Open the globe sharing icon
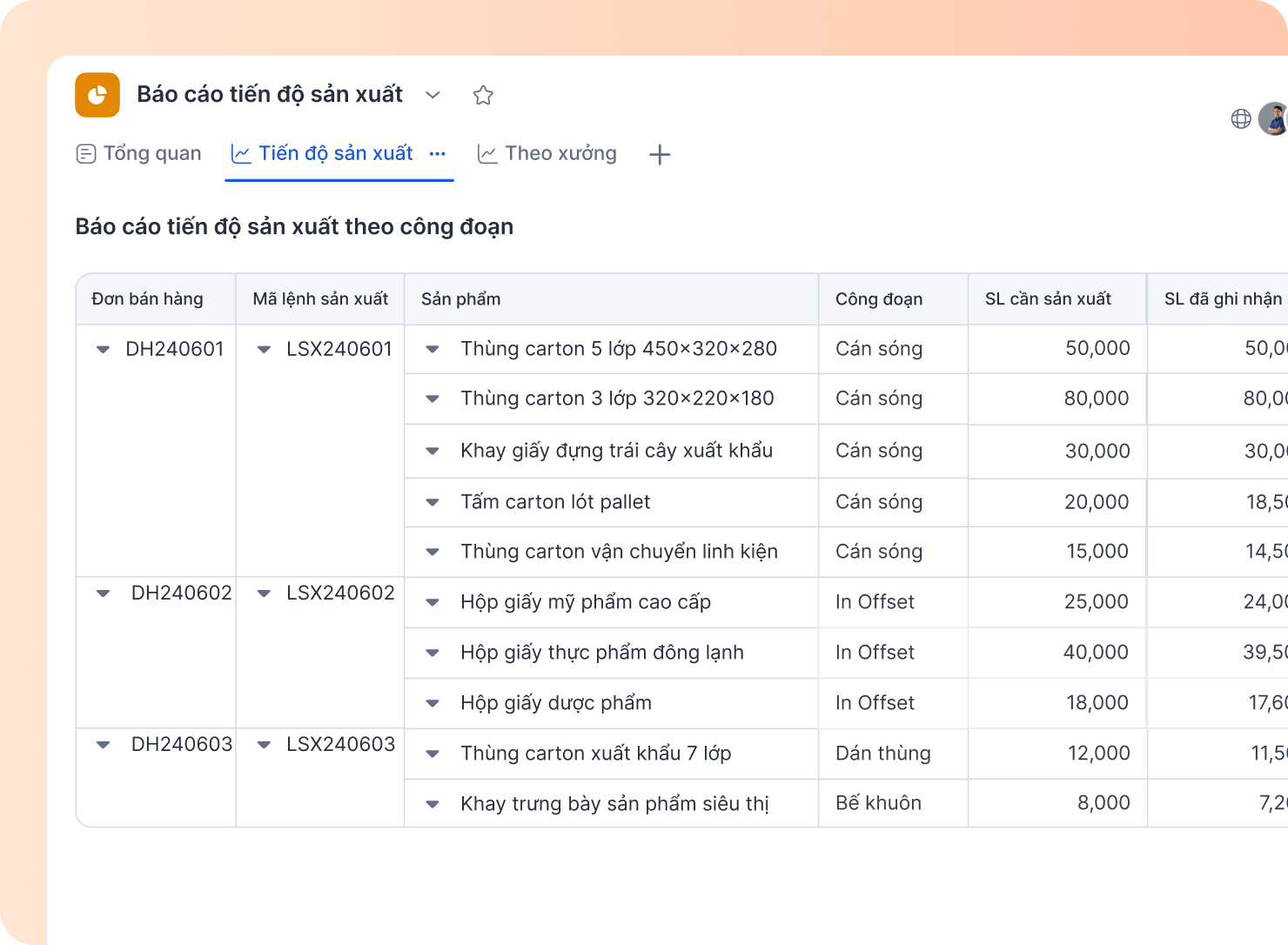The width and height of the screenshot is (1288, 945). [x=1241, y=119]
